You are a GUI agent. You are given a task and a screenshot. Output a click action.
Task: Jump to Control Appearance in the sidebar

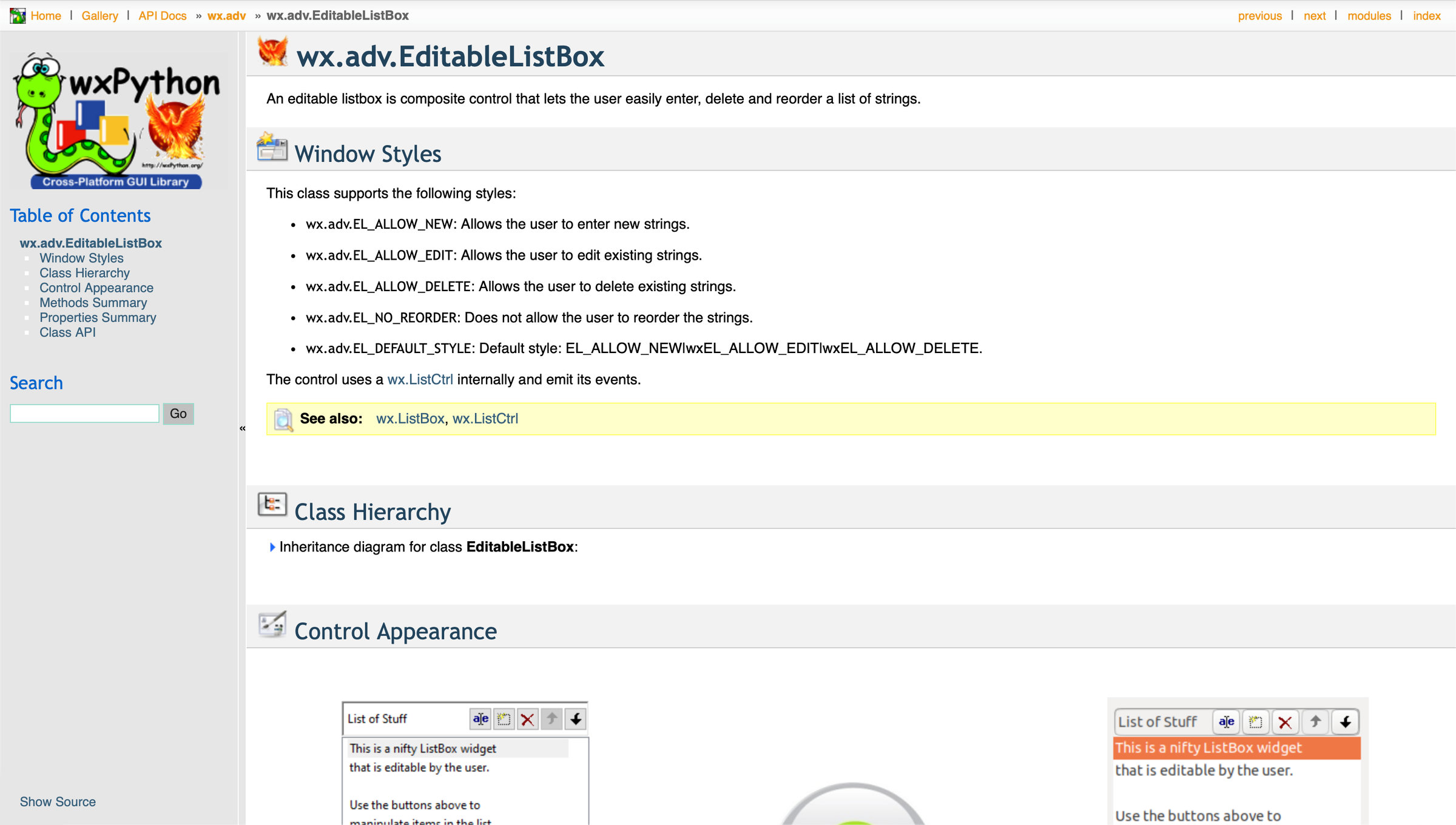coord(96,288)
